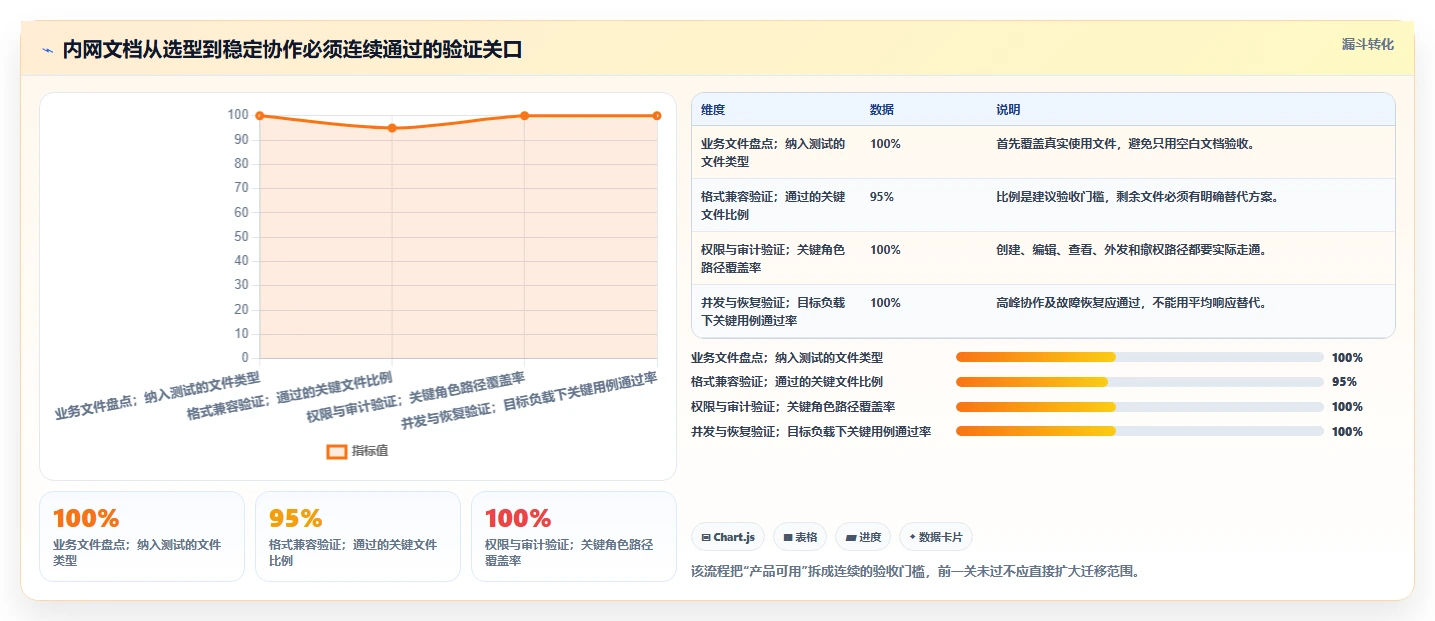Viewport: 1435px width, 621px height.
Task: Click the 格式兼容验证 progress bar
Action: pyautogui.click(x=1140, y=381)
